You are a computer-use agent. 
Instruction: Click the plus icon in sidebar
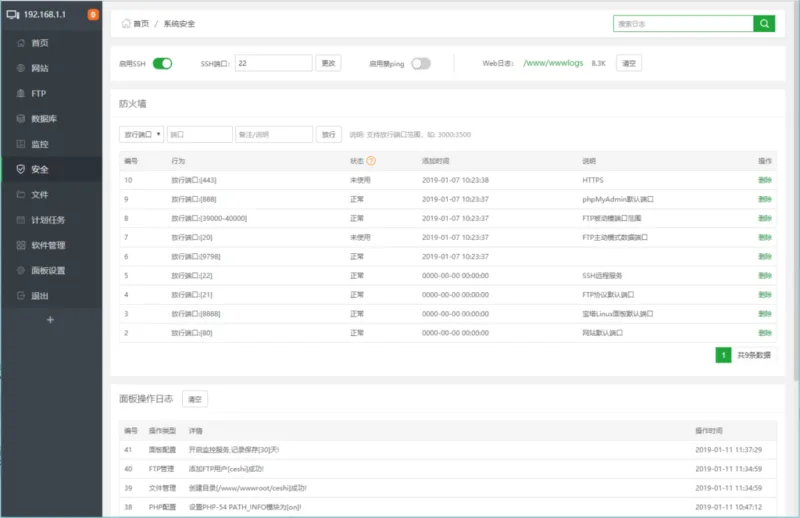click(51, 320)
